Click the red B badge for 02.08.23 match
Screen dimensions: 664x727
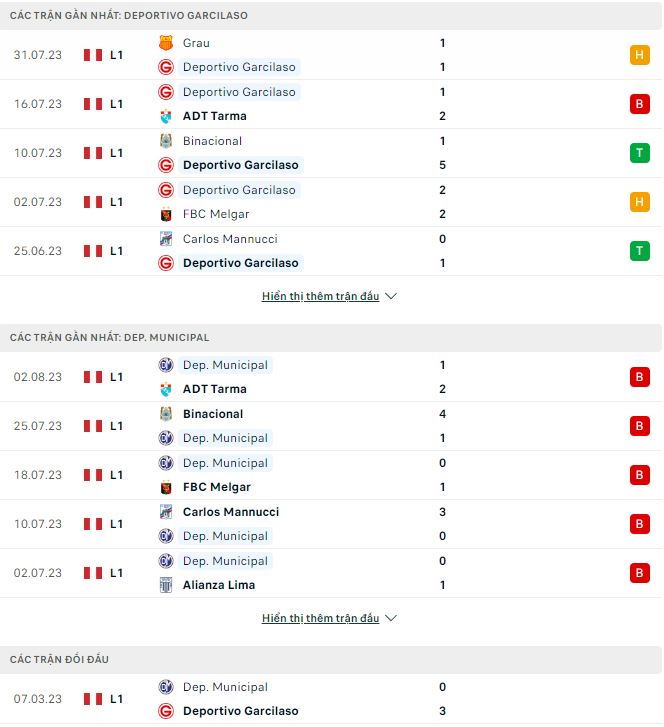[639, 377]
